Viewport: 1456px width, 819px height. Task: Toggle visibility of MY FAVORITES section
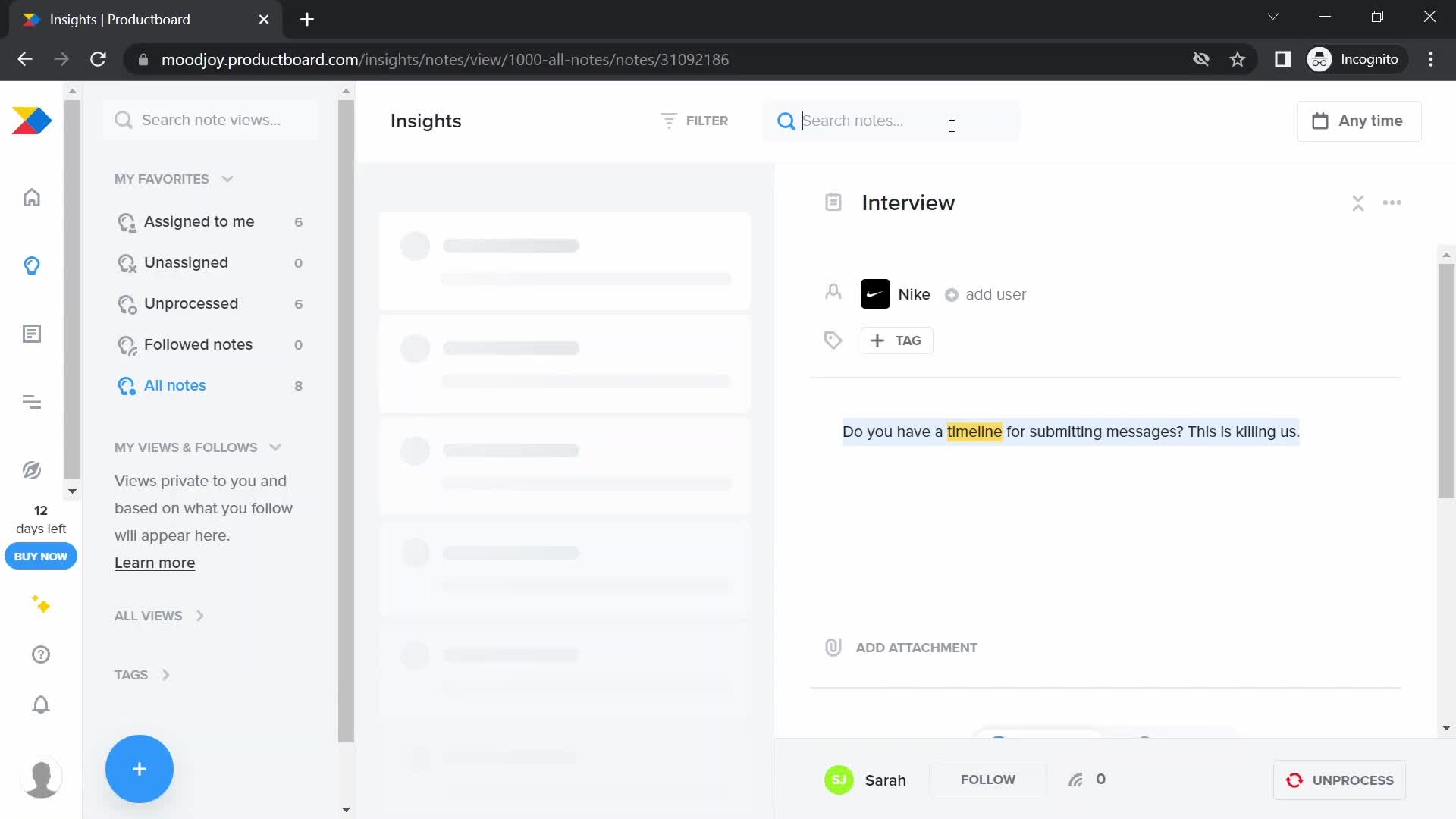coord(228,178)
